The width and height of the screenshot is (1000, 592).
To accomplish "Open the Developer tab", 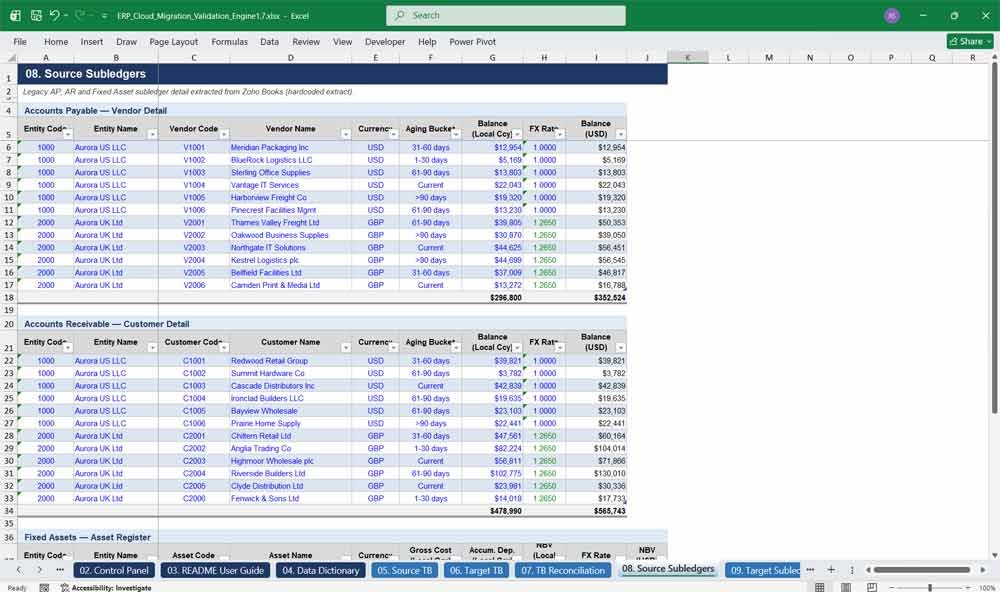I will pyautogui.click(x=385, y=41).
